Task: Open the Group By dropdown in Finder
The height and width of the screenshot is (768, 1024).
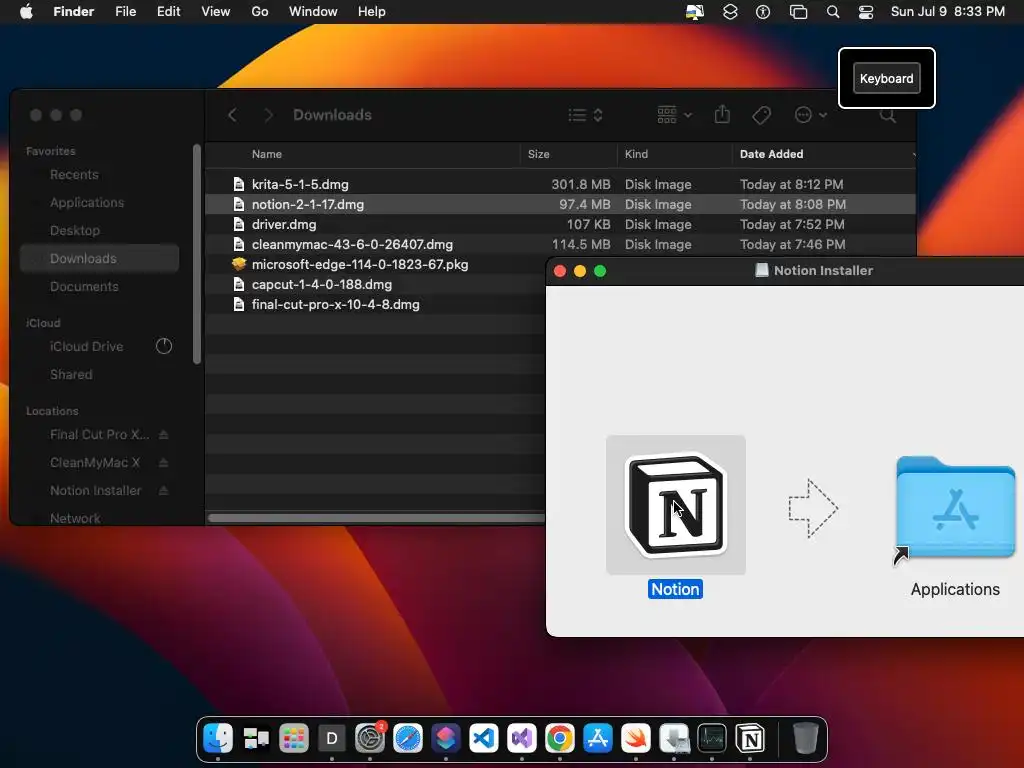Action: [x=674, y=115]
